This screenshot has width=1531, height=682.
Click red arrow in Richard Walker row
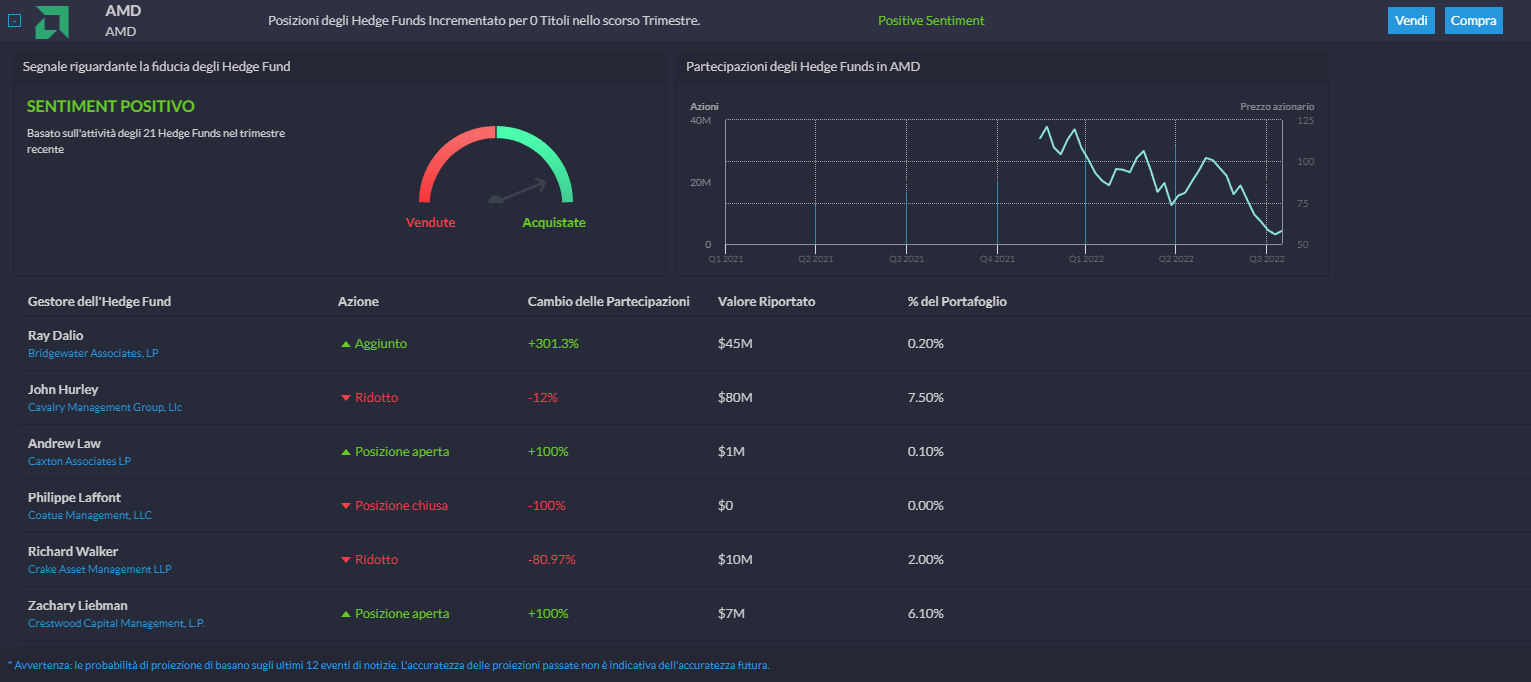point(346,560)
